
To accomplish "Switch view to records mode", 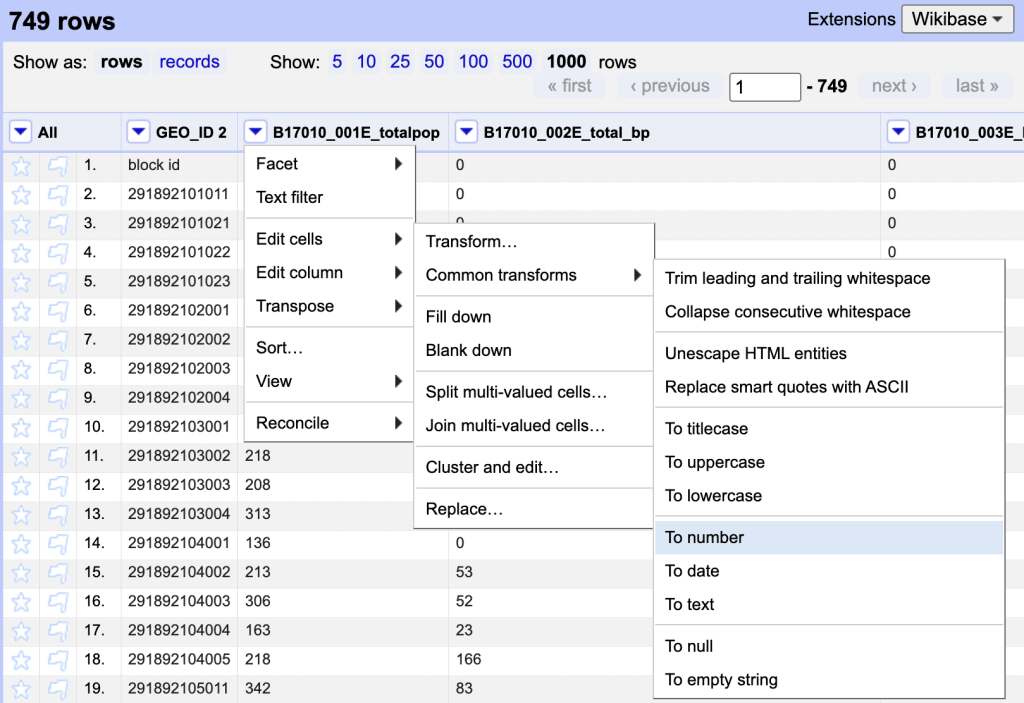I will click(189, 62).
